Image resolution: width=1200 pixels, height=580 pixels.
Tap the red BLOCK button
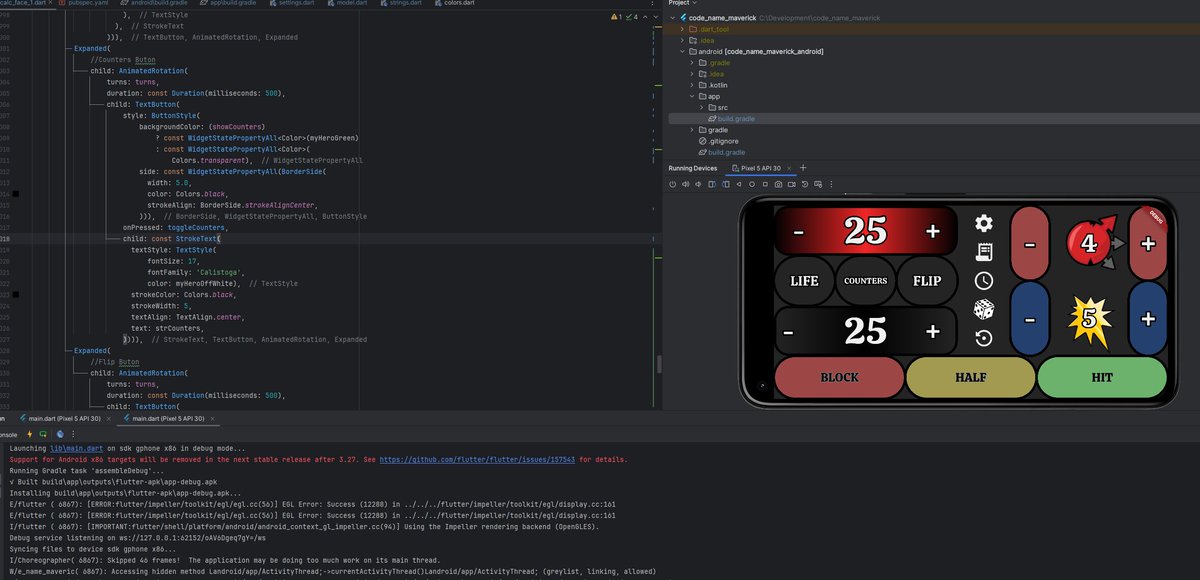pos(839,377)
